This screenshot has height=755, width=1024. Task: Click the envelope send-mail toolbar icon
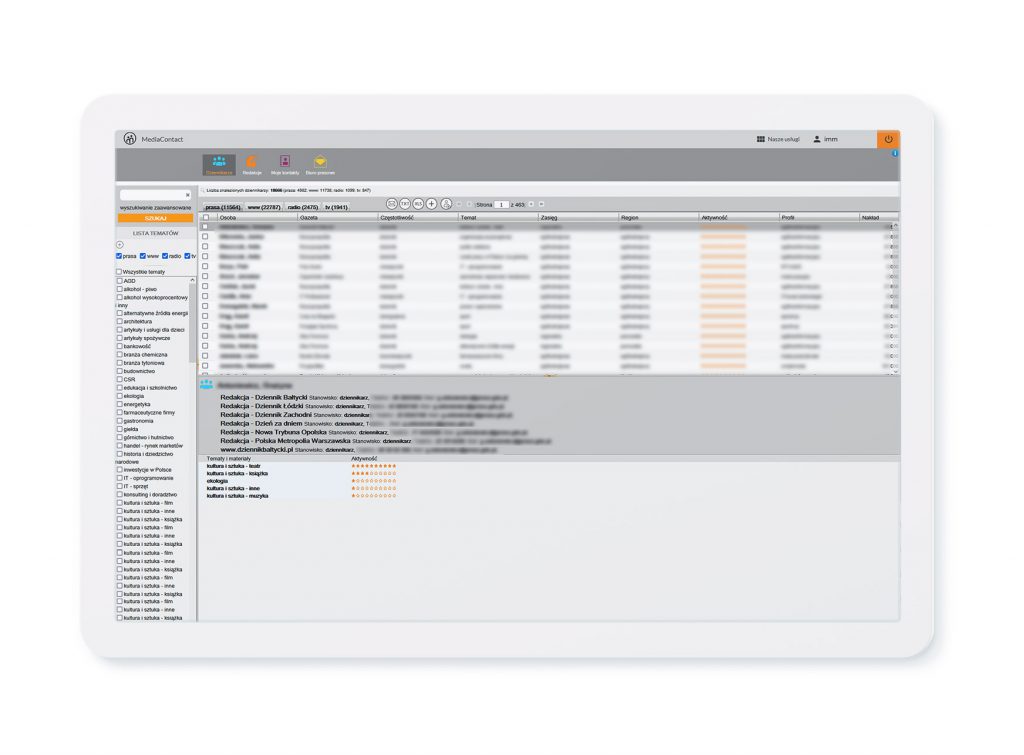tap(392, 204)
